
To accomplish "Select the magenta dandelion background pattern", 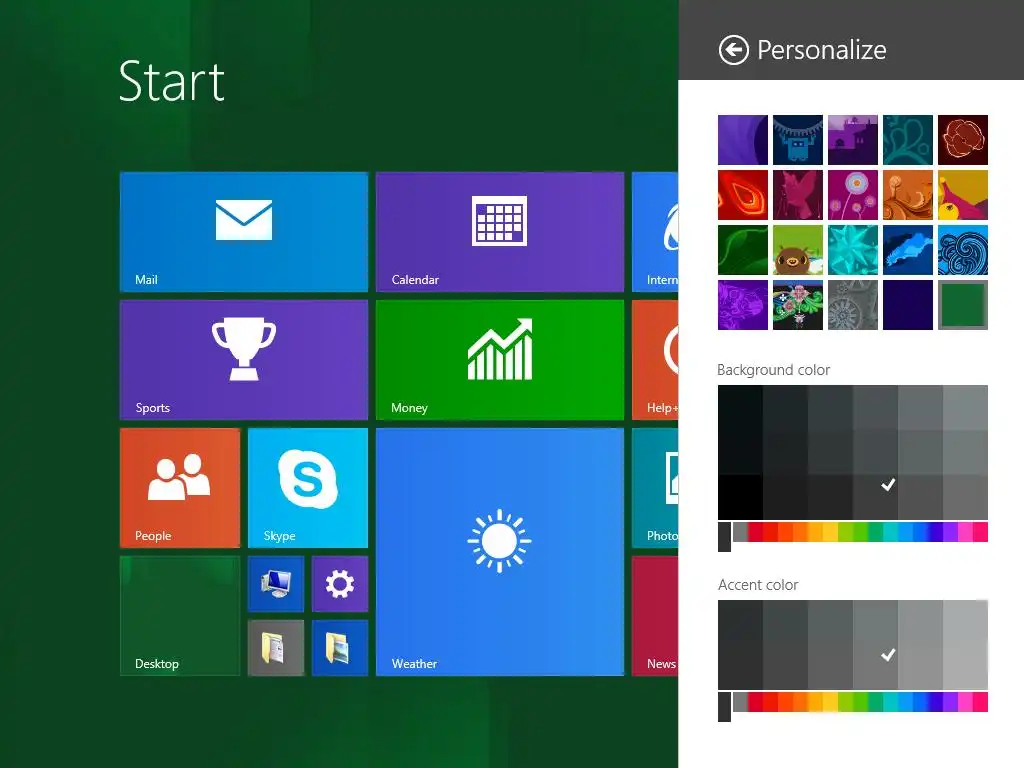I will coord(852,195).
